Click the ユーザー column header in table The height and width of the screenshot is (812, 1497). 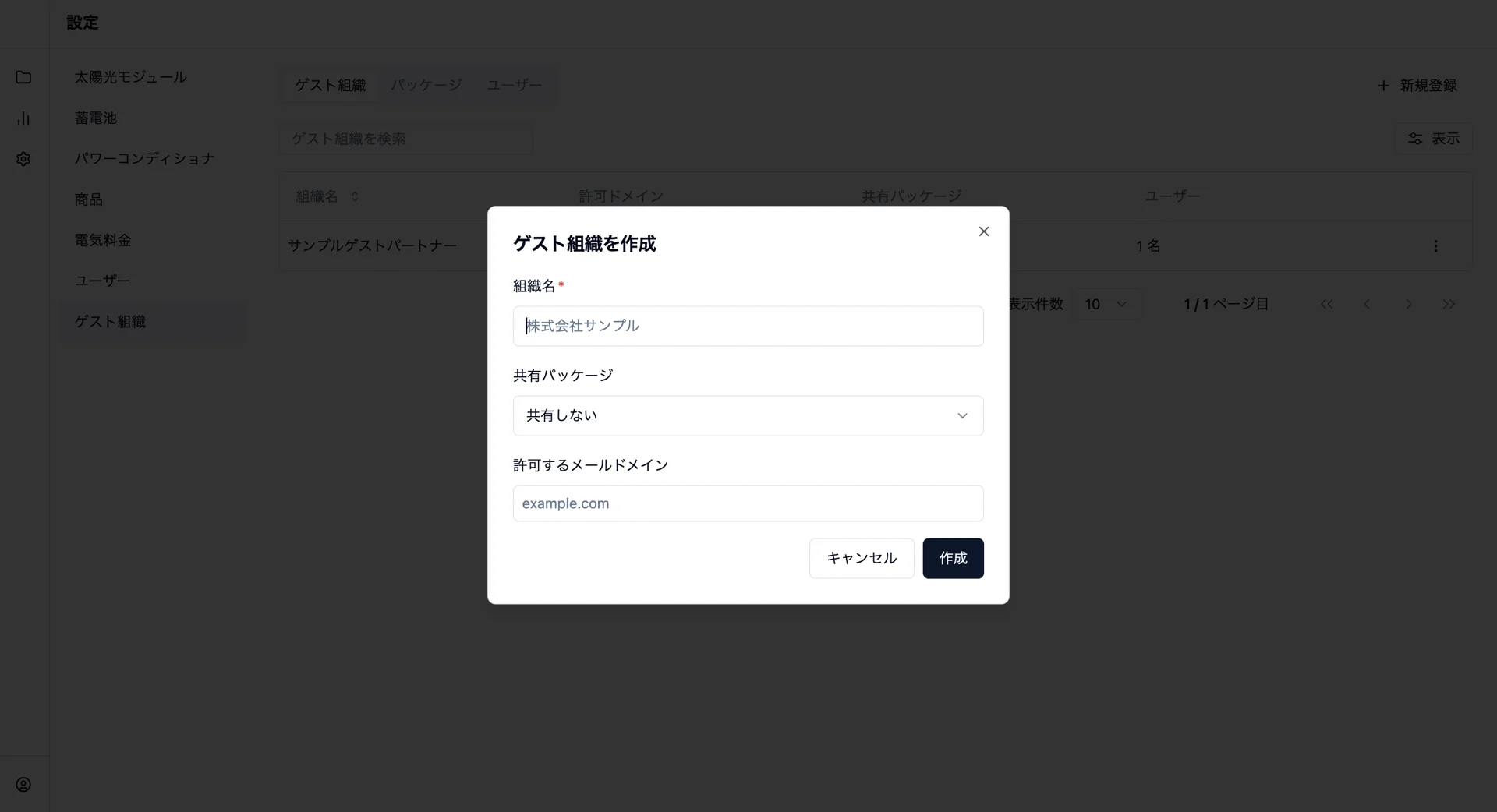(1172, 196)
